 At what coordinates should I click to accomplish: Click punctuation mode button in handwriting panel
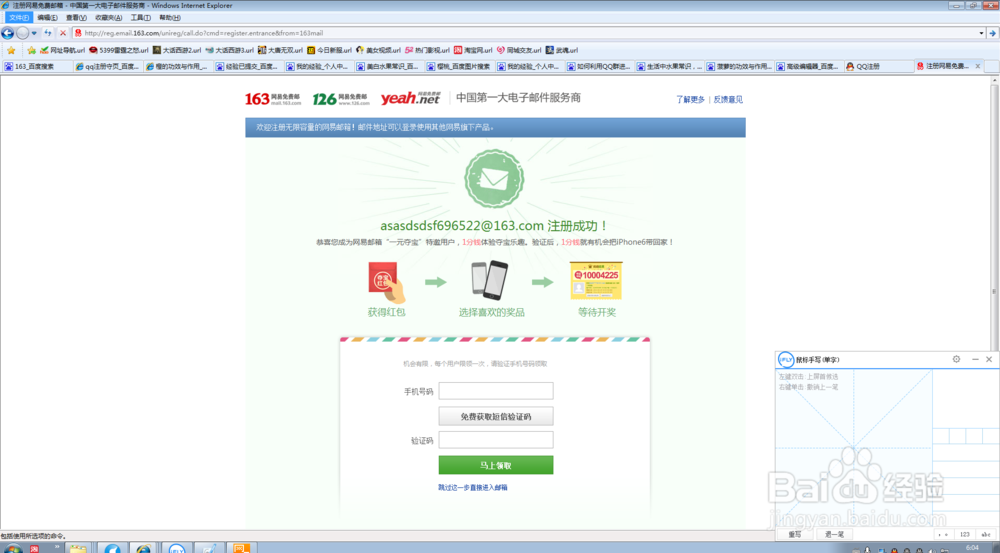pos(945,535)
